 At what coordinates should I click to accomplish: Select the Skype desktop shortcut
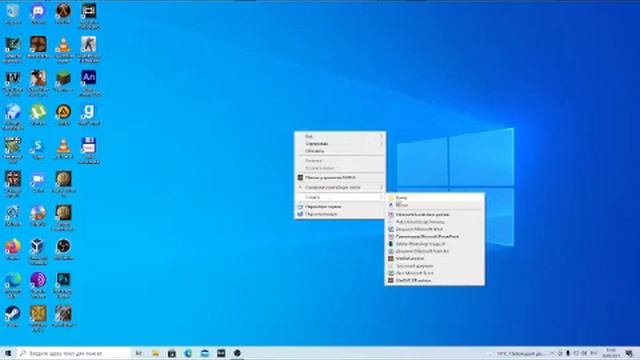[38, 148]
